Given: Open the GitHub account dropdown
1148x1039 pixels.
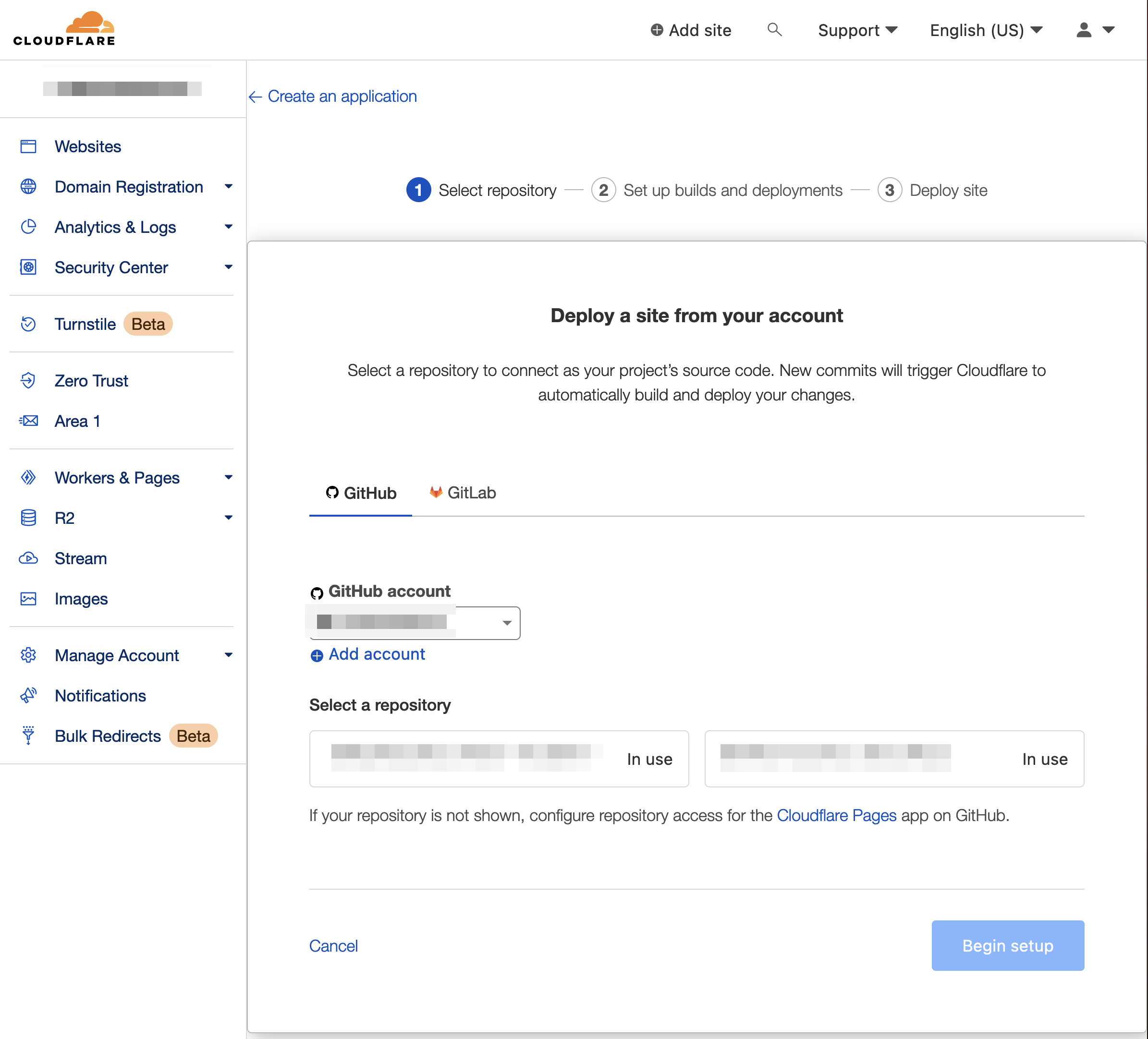Looking at the screenshot, I should coord(415,623).
